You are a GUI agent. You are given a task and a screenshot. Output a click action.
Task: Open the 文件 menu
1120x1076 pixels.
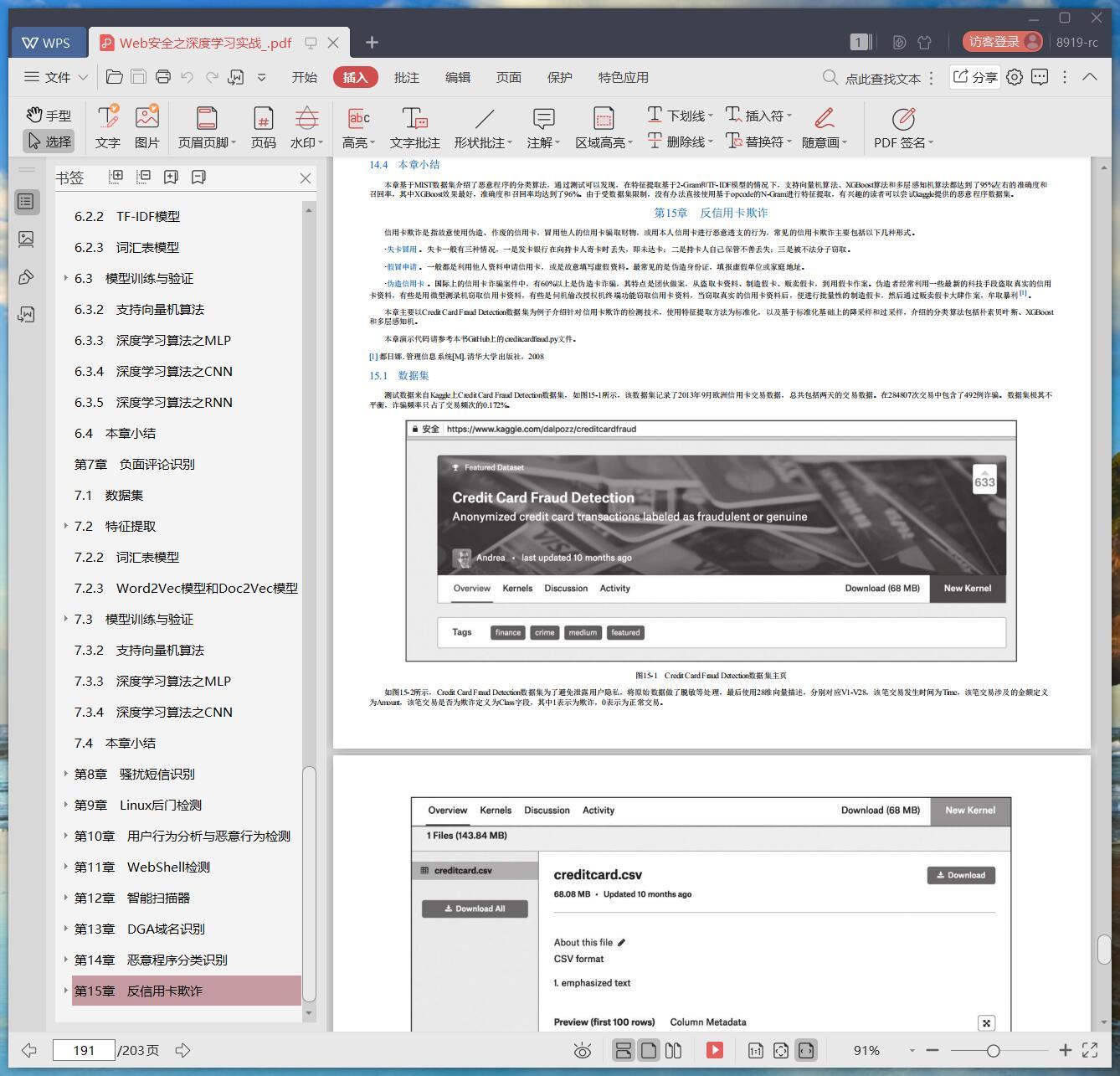coord(55,77)
